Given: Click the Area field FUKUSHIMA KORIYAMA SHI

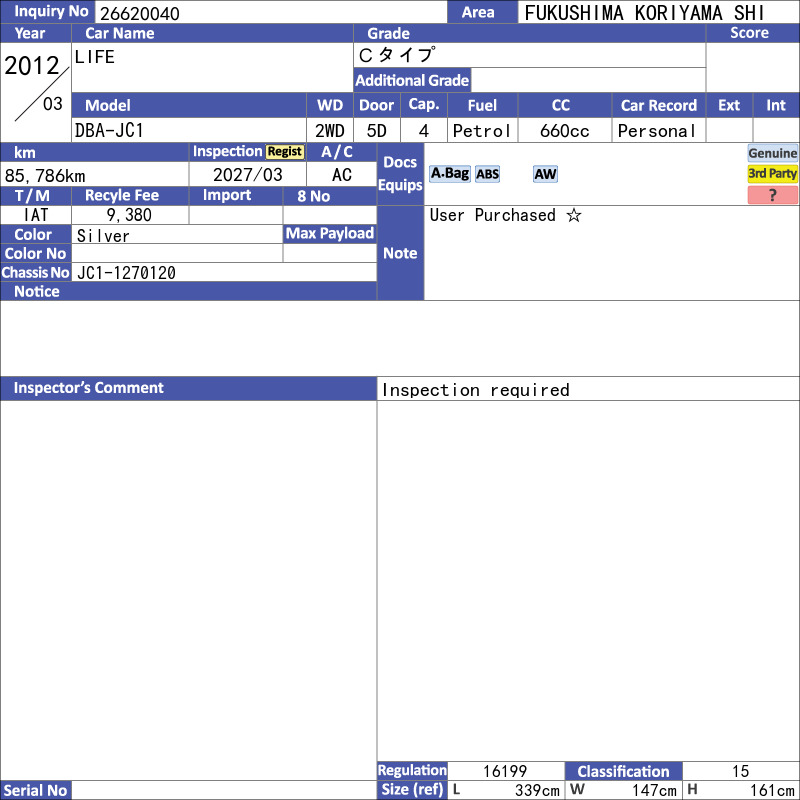Looking at the screenshot, I should 644,13.
